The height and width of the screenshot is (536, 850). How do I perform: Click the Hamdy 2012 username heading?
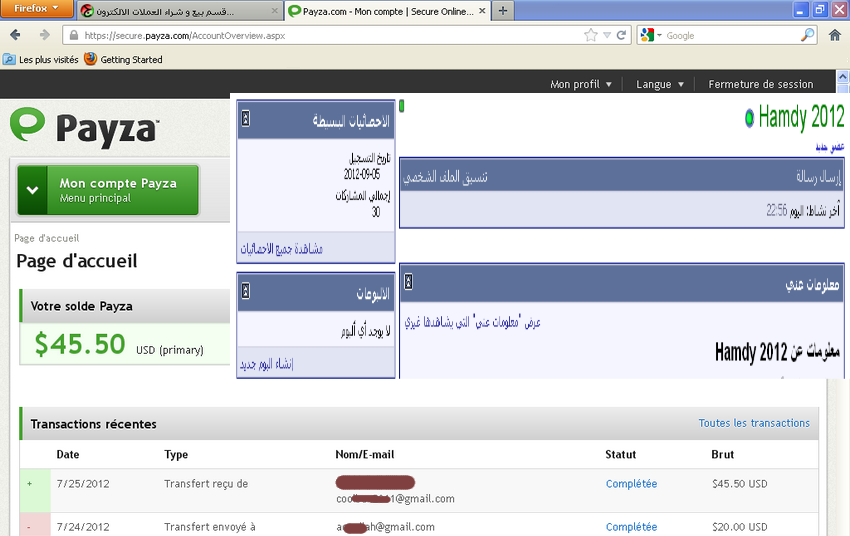[801, 118]
